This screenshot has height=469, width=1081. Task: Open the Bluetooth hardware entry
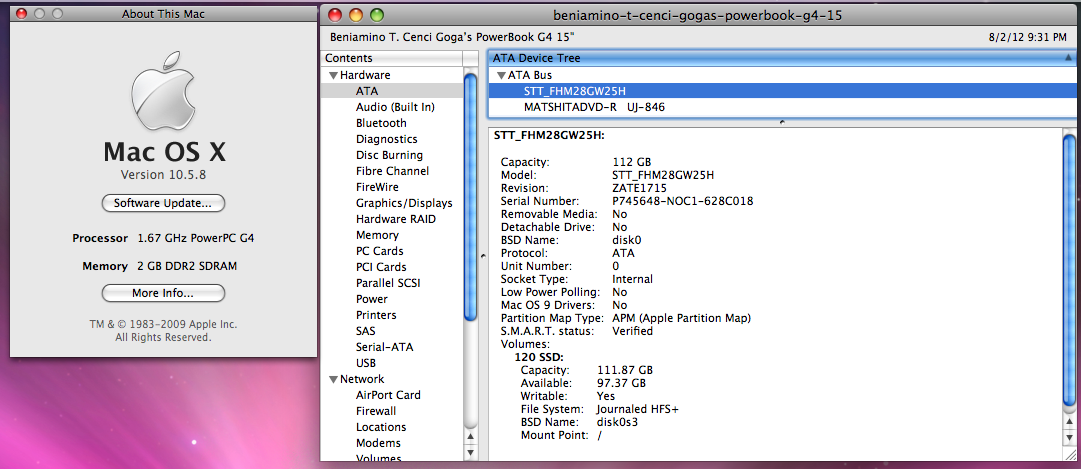(x=381, y=123)
